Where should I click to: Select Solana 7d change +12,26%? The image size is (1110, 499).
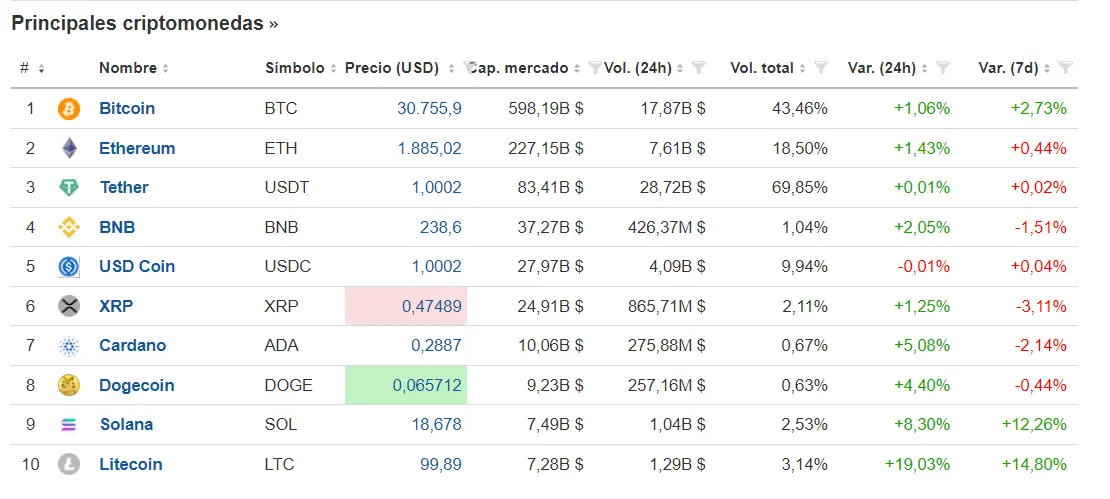(x=1034, y=425)
